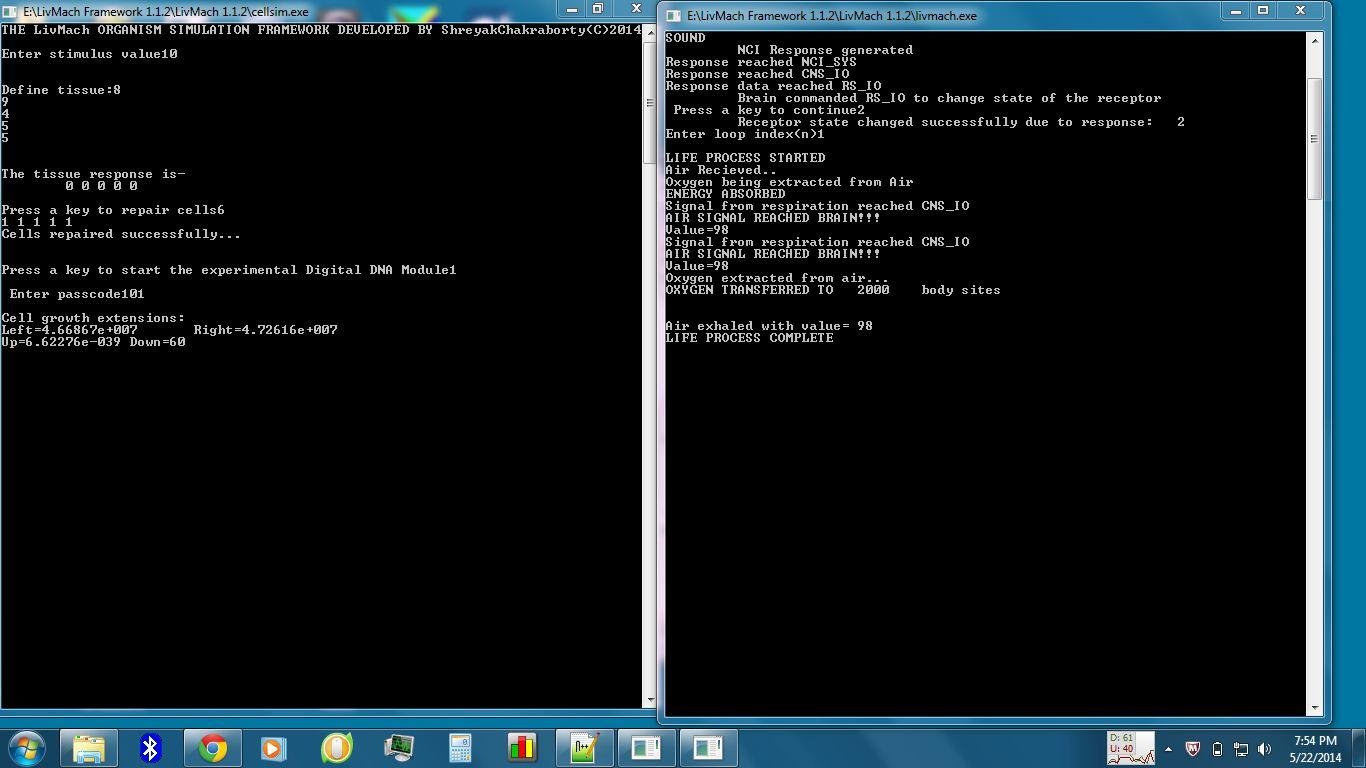Maximize the cellsim.exe window
The height and width of the screenshot is (768, 1366).
599,9
